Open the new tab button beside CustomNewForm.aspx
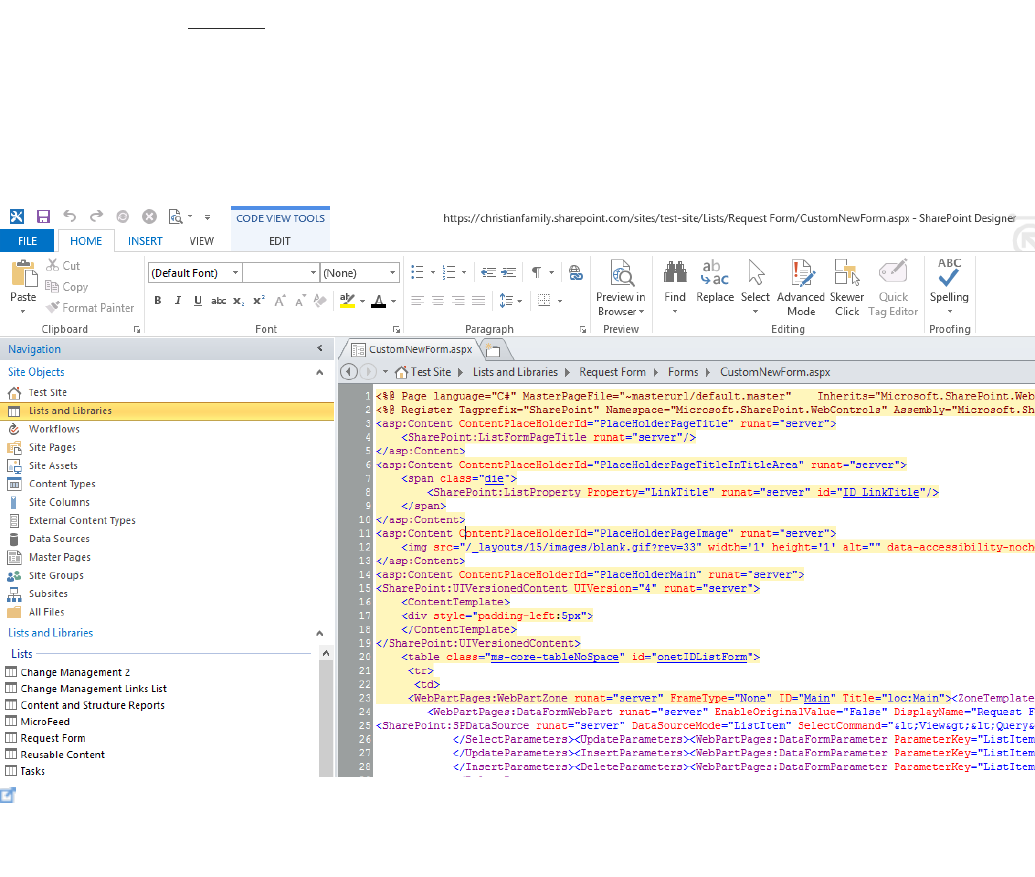The width and height of the screenshot is (1035, 877). pos(492,349)
